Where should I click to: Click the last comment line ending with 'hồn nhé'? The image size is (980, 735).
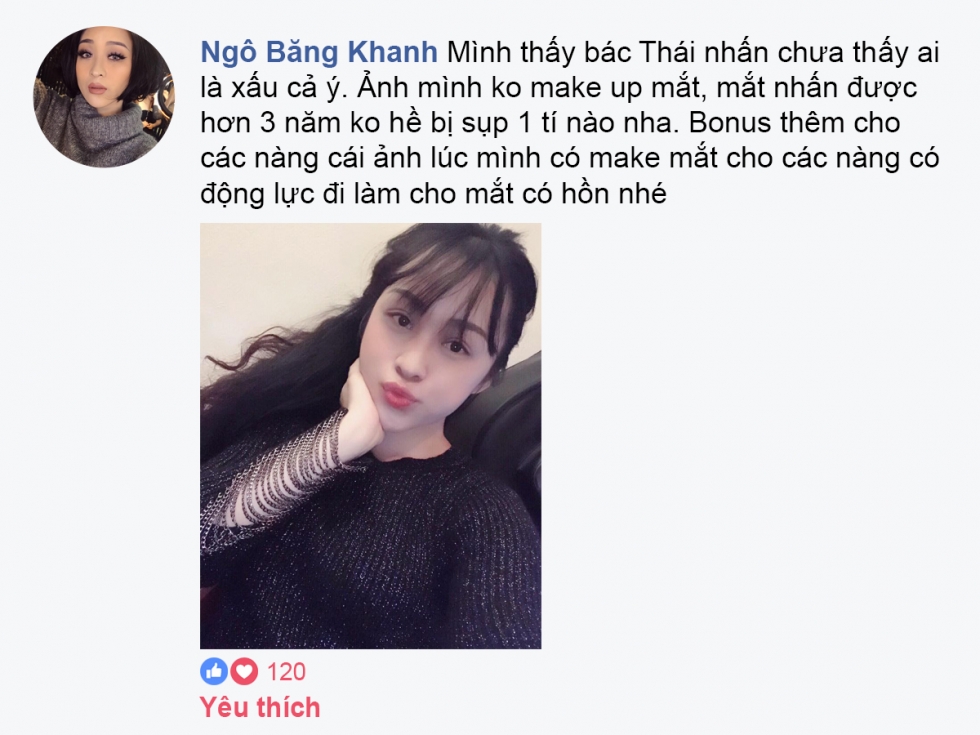[433, 194]
